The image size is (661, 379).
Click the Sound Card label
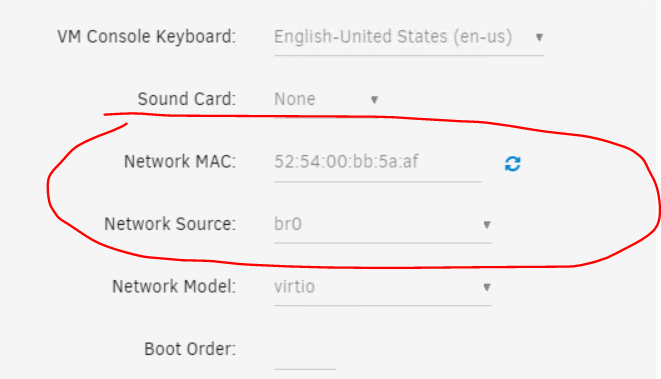187,99
